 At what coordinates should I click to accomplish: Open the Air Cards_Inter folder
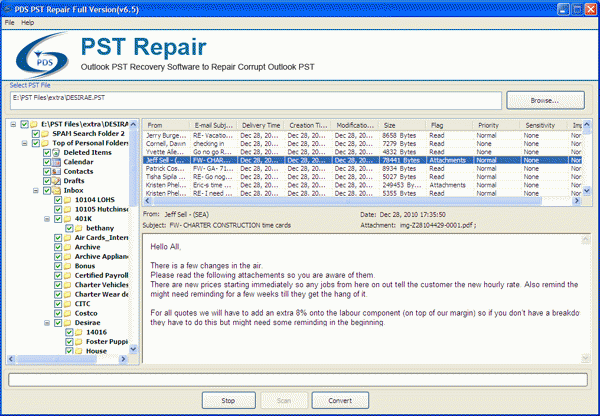click(101, 237)
